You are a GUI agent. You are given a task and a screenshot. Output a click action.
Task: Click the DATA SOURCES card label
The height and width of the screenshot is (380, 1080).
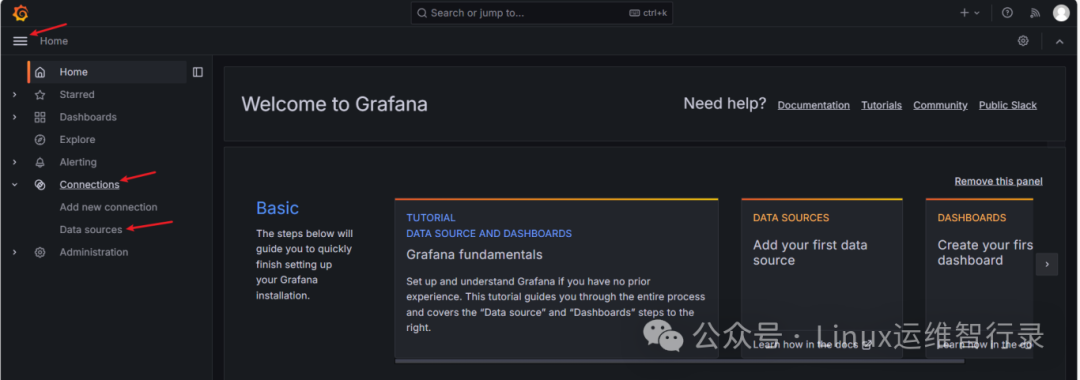click(791, 218)
